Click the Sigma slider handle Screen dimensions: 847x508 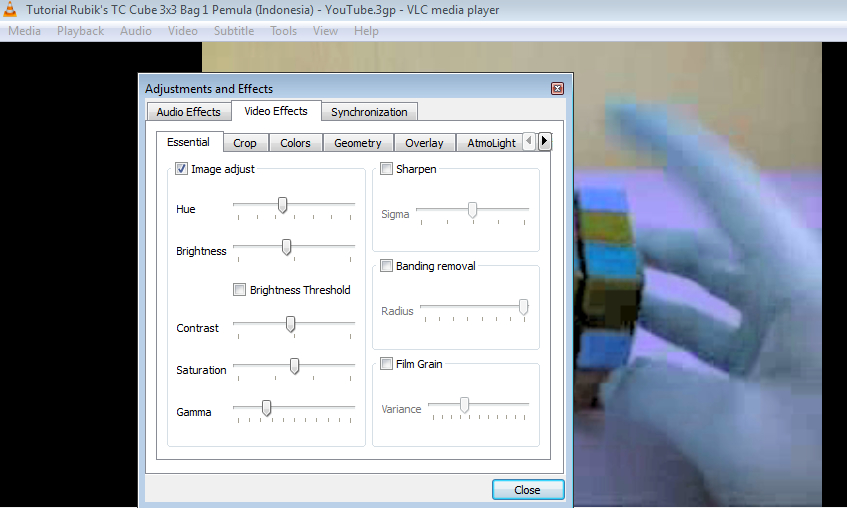(472, 210)
